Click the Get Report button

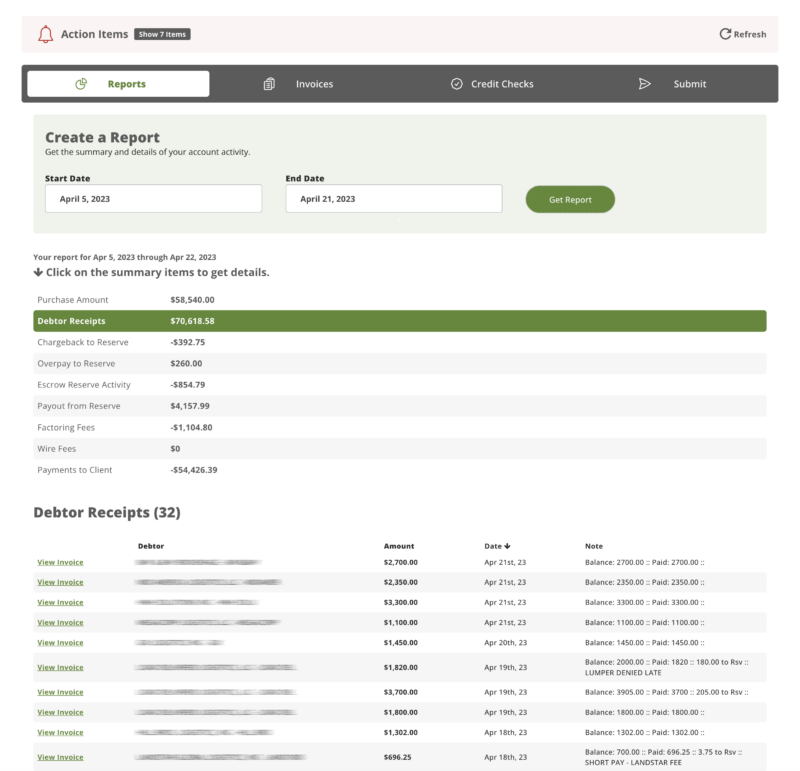click(x=570, y=199)
